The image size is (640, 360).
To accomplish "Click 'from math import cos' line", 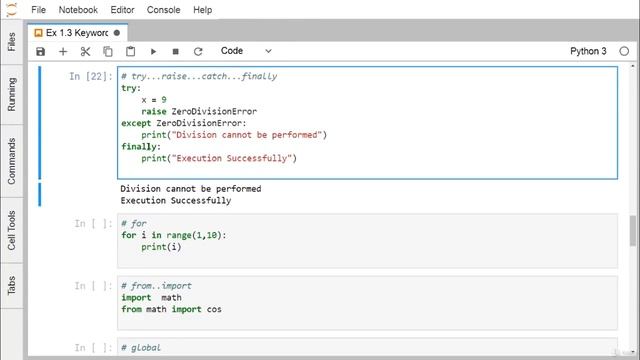I will 171,309.
